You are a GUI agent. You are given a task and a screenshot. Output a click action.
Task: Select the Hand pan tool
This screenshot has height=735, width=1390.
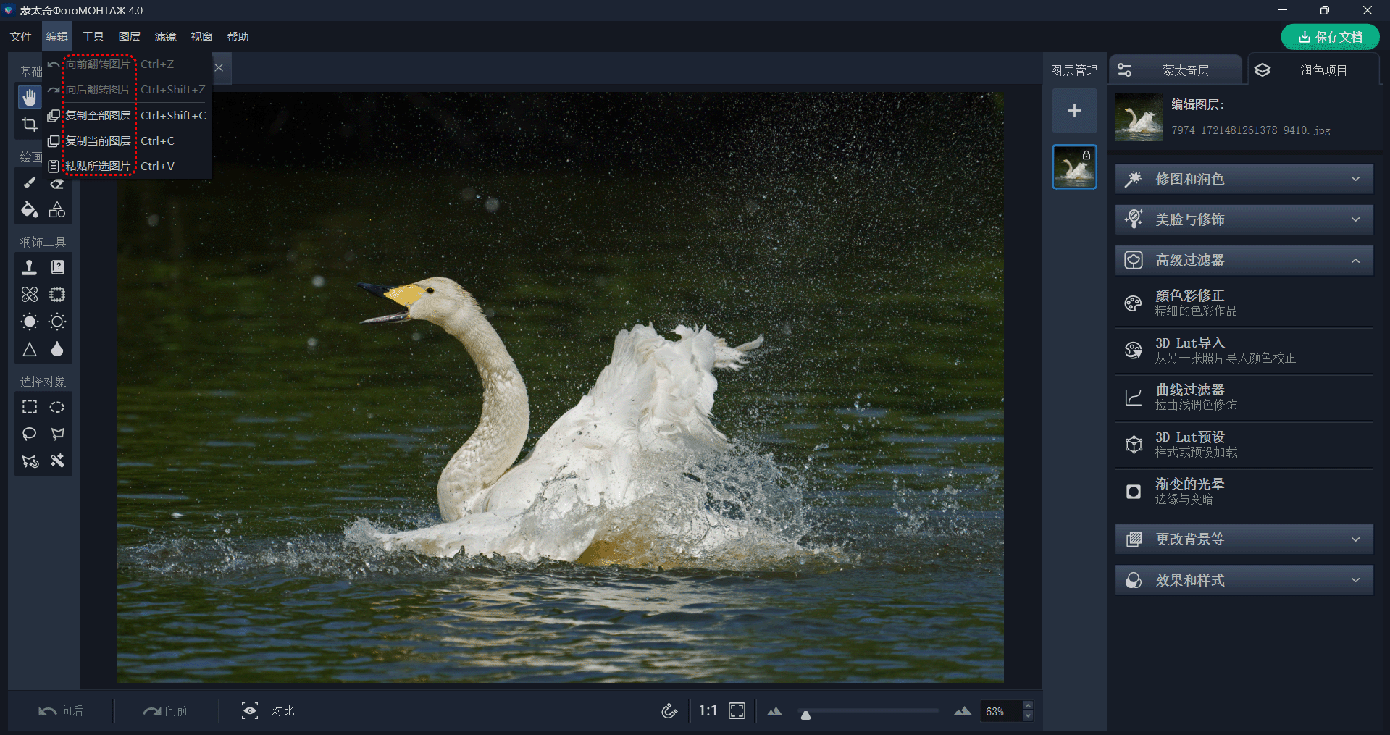tap(30, 97)
